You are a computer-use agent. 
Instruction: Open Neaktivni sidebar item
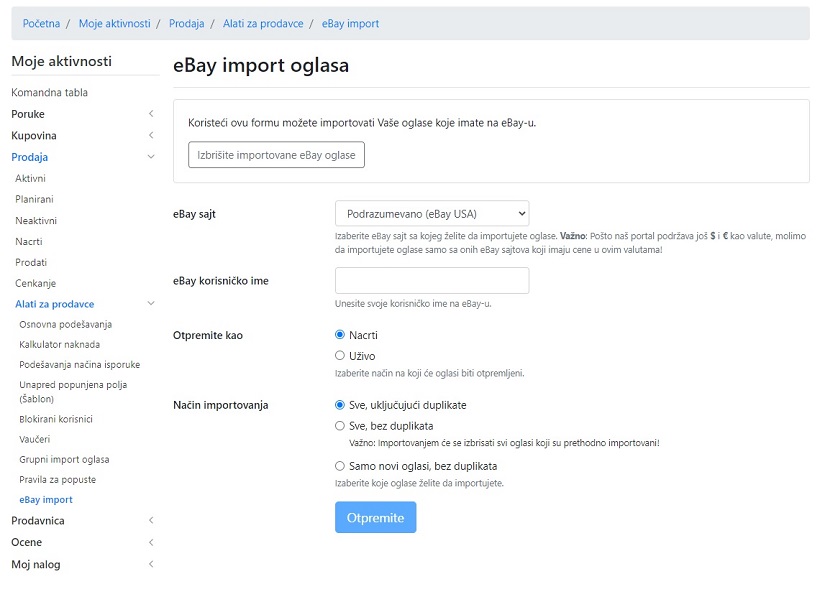(x=36, y=220)
